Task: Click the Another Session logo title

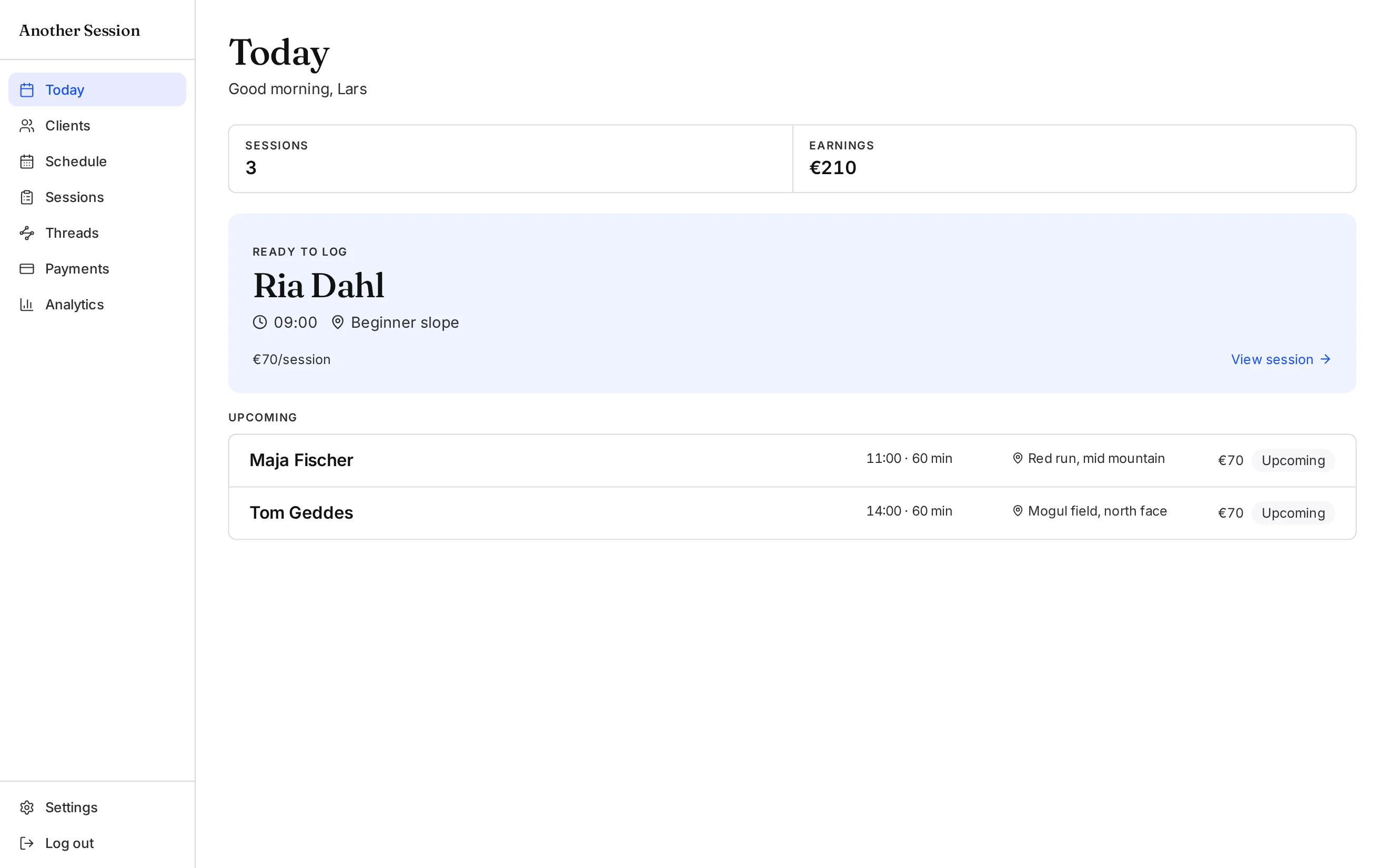Action: pyautogui.click(x=80, y=31)
